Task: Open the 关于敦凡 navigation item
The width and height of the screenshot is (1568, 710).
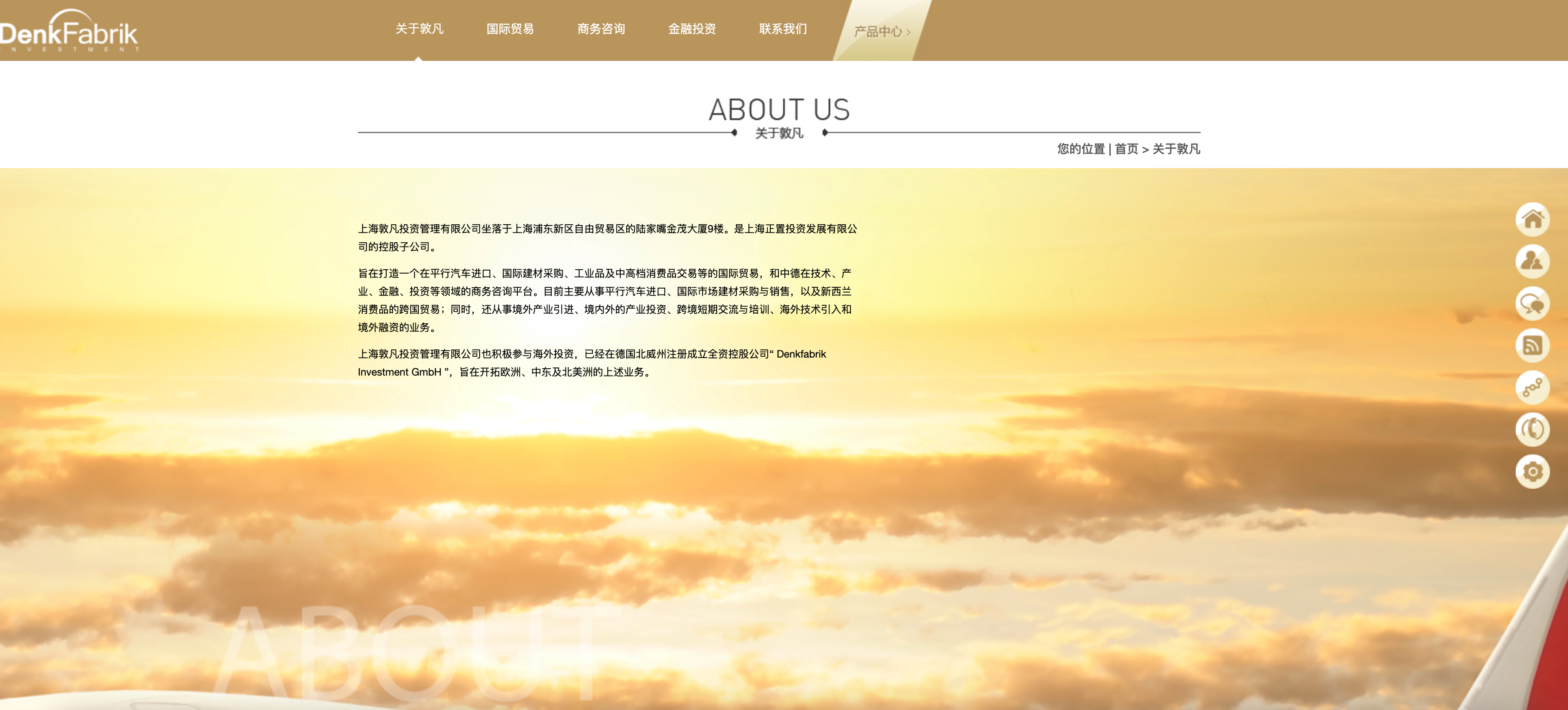Action: 419,29
